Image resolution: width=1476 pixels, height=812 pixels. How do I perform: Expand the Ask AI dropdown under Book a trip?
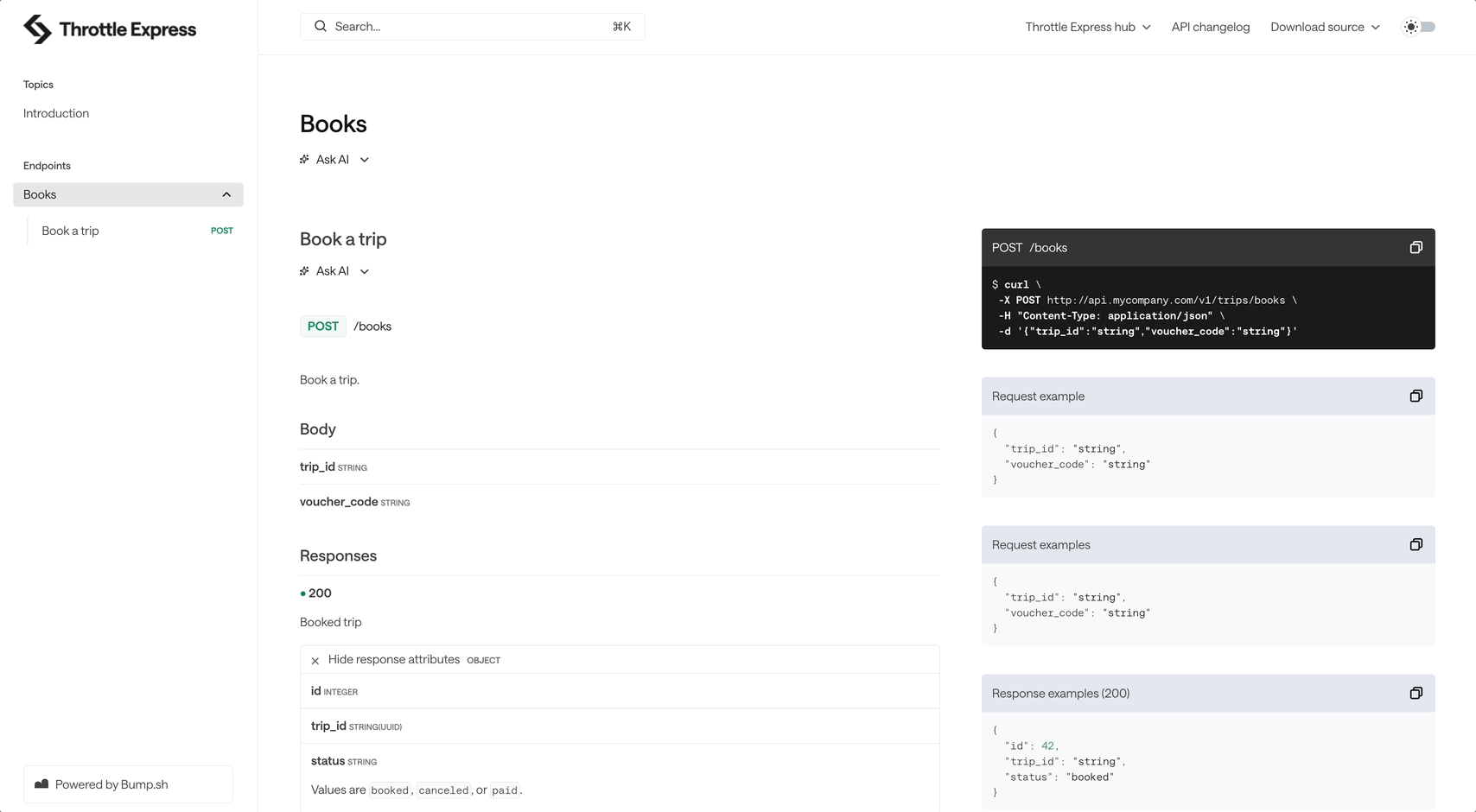tap(364, 270)
